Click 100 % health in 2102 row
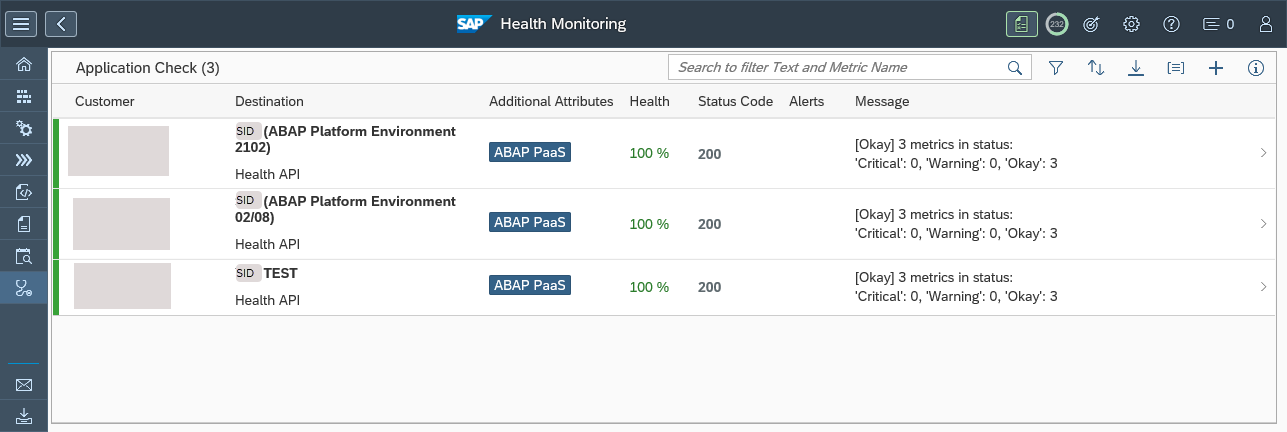The width and height of the screenshot is (1287, 432). (649, 154)
